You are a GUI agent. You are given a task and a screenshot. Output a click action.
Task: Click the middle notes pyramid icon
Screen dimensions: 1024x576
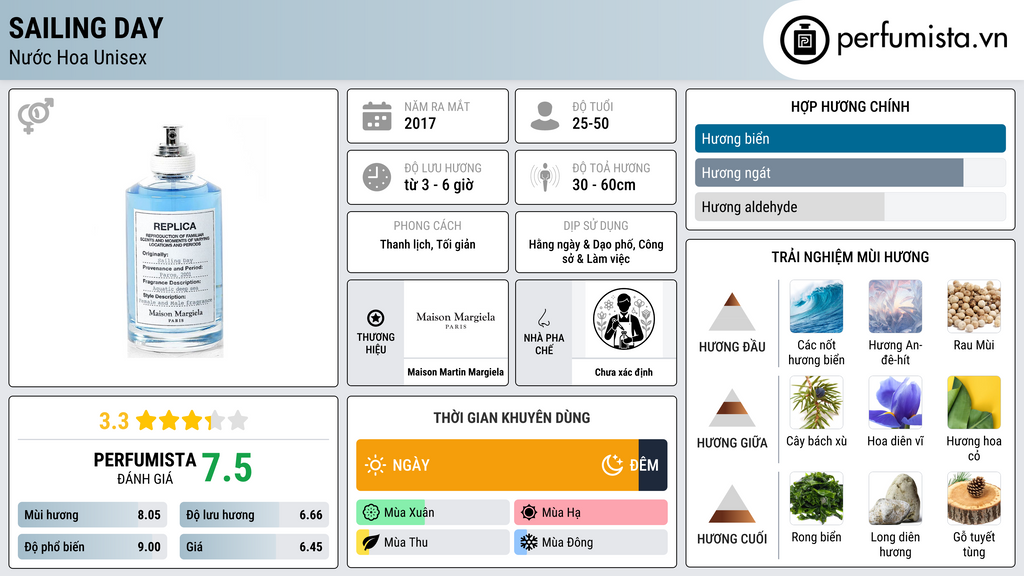coord(732,408)
